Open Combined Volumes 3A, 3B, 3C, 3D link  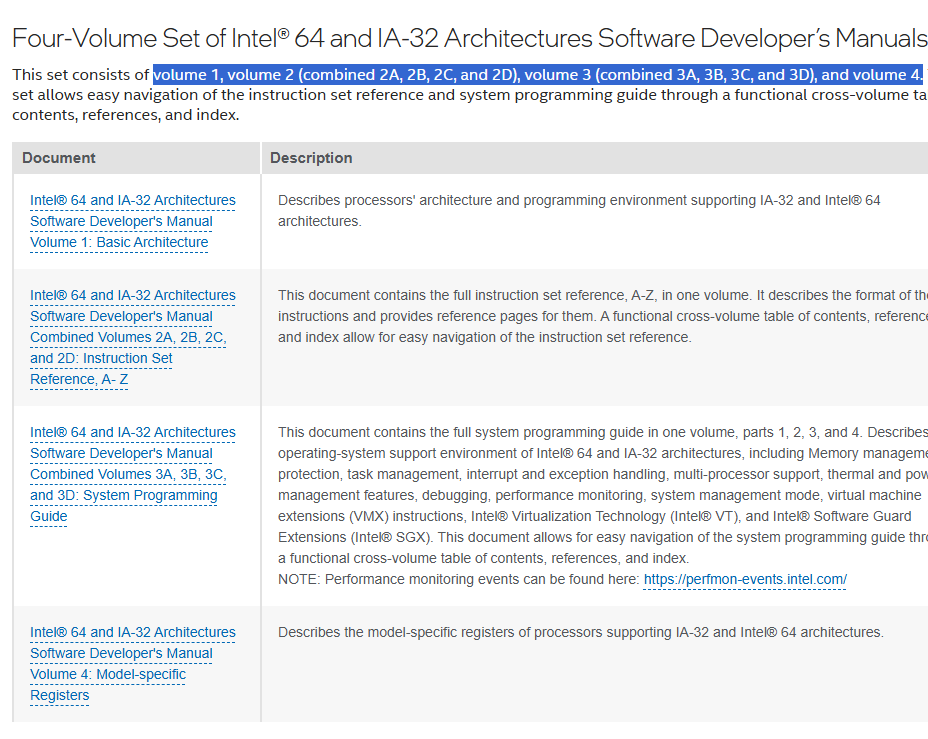tap(133, 475)
